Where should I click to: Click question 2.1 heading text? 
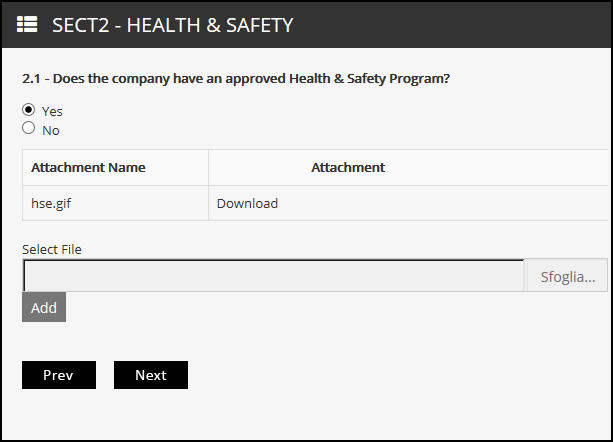pos(236,79)
